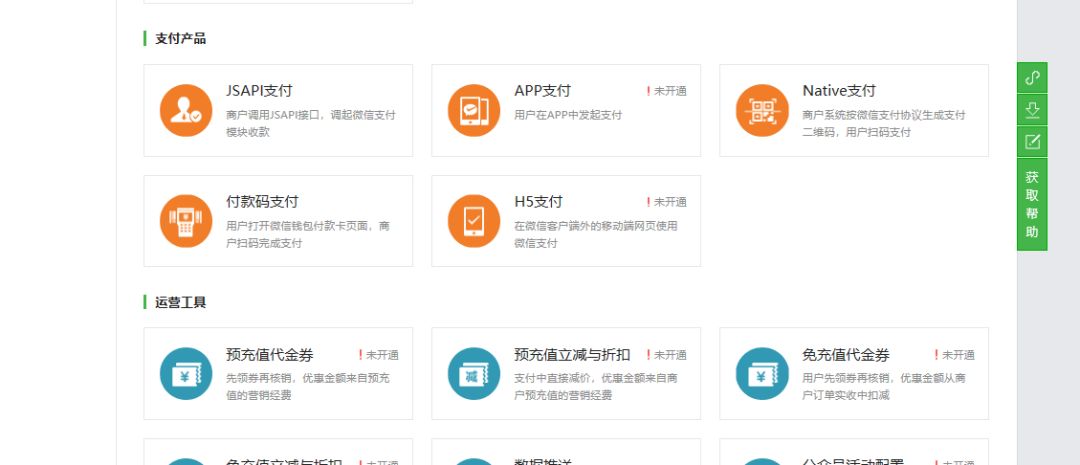Click the 预充值立减与折扣 teal discount icon
Viewport: 1080px width, 465px height.
tap(474, 373)
